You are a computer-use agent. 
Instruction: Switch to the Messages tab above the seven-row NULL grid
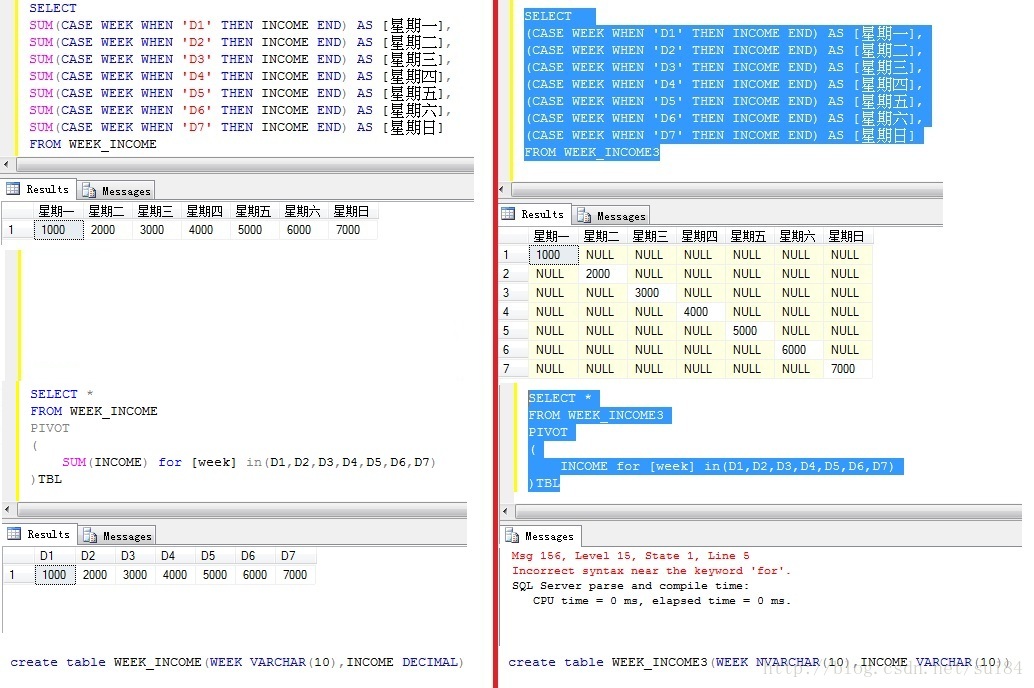(x=611, y=216)
